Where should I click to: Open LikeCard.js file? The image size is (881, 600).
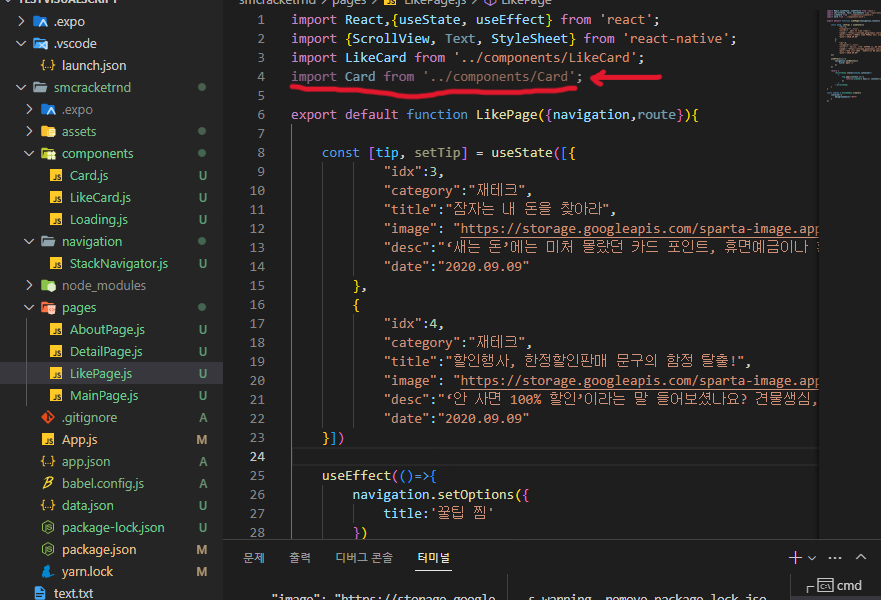coord(100,197)
